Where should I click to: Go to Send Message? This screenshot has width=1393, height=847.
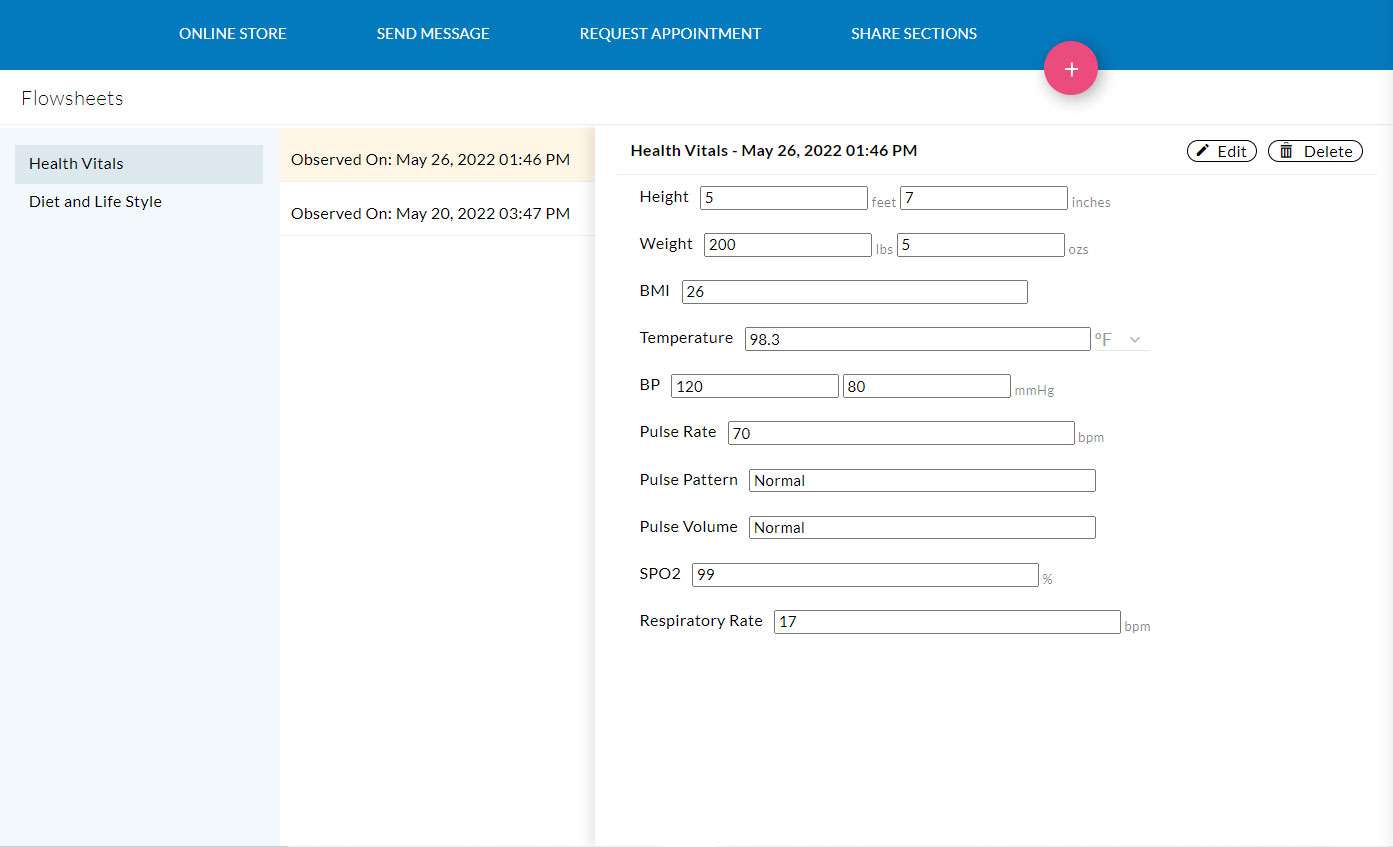pyautogui.click(x=433, y=34)
